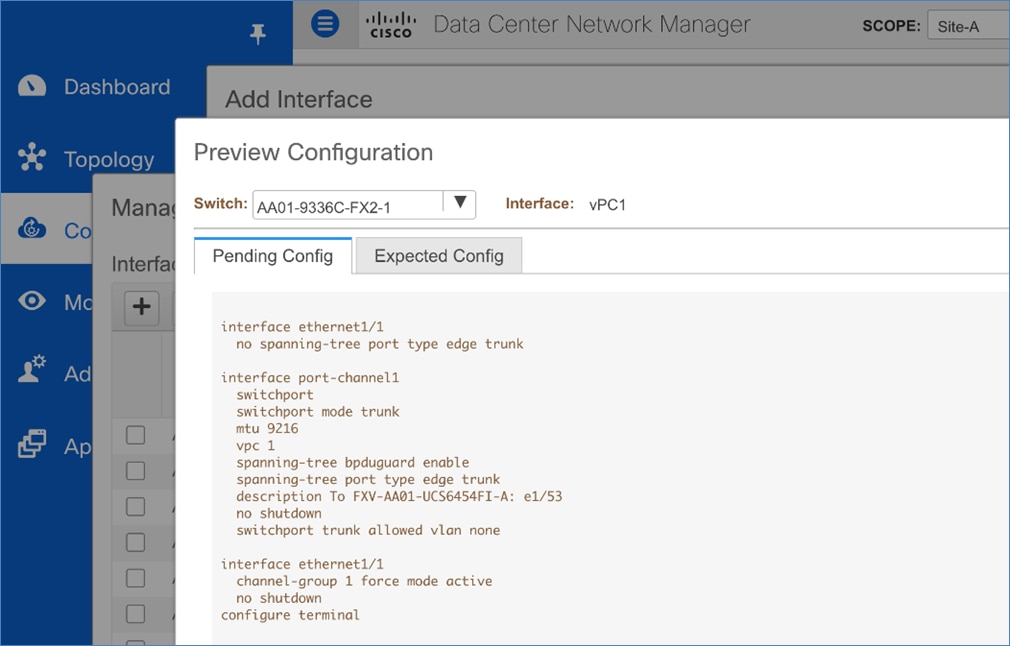Click 'channel-group 1 force mode active' line
The image size is (1010, 646).
pyautogui.click(x=364, y=581)
